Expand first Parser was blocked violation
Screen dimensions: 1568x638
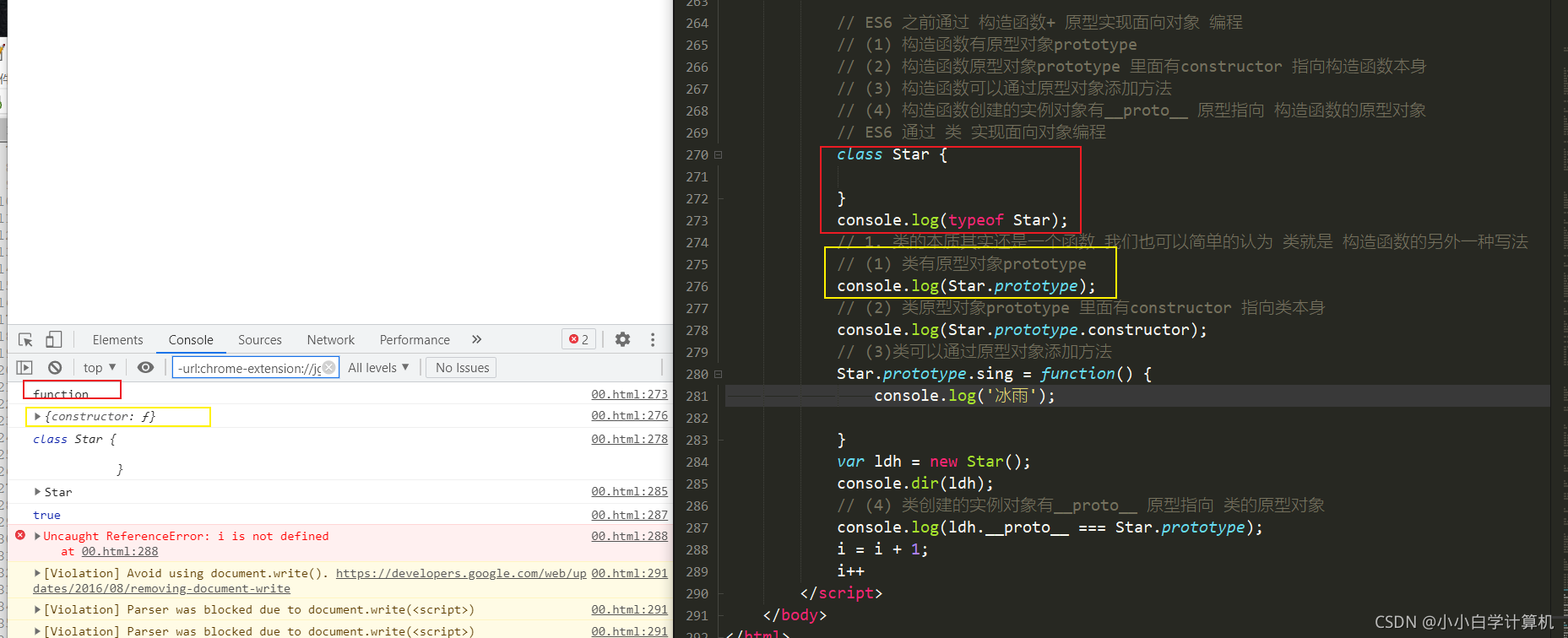37,609
